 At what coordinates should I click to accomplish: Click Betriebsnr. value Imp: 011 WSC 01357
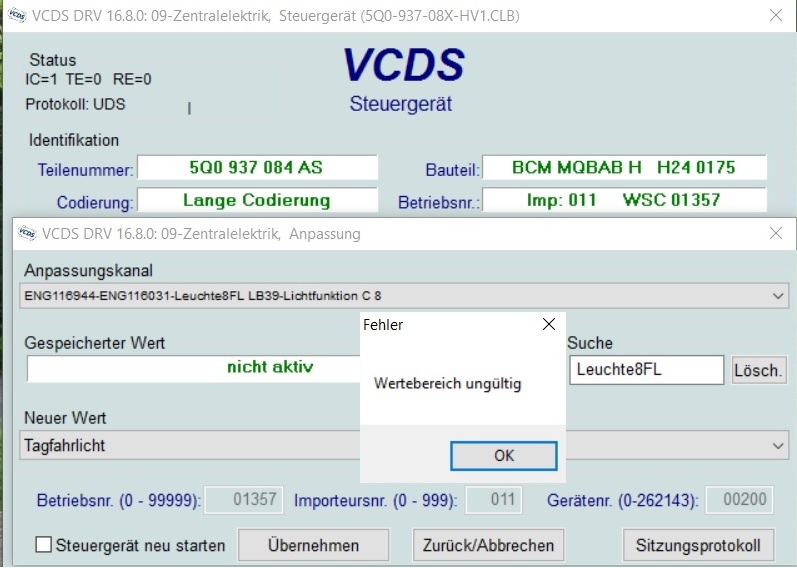(624, 200)
